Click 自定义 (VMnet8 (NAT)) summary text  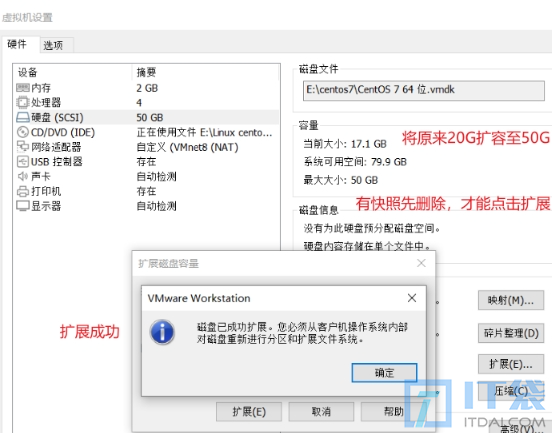click(x=187, y=147)
